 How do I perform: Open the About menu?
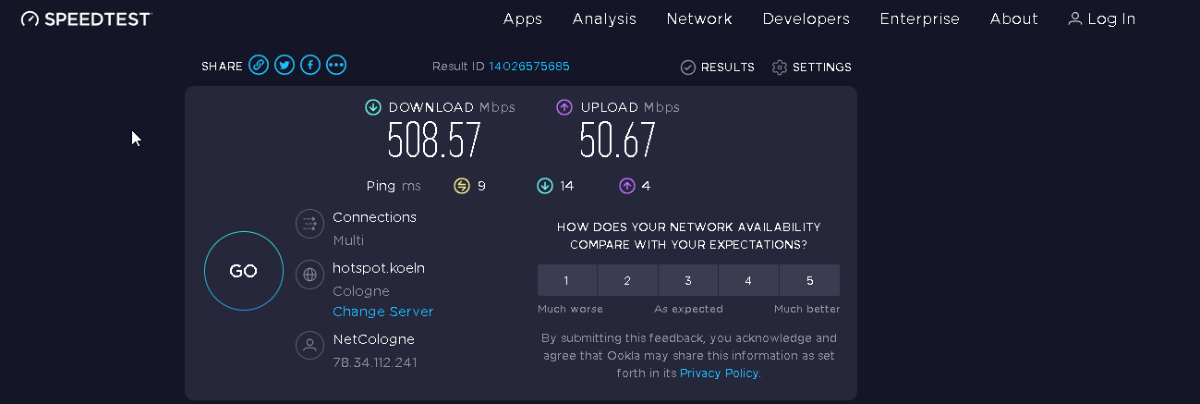click(x=1014, y=19)
